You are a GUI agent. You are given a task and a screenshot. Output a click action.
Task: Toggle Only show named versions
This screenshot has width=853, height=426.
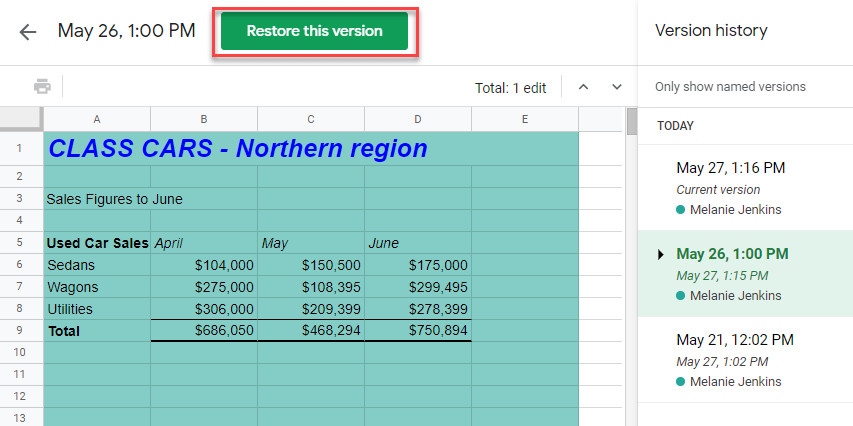pyautogui.click(x=730, y=86)
